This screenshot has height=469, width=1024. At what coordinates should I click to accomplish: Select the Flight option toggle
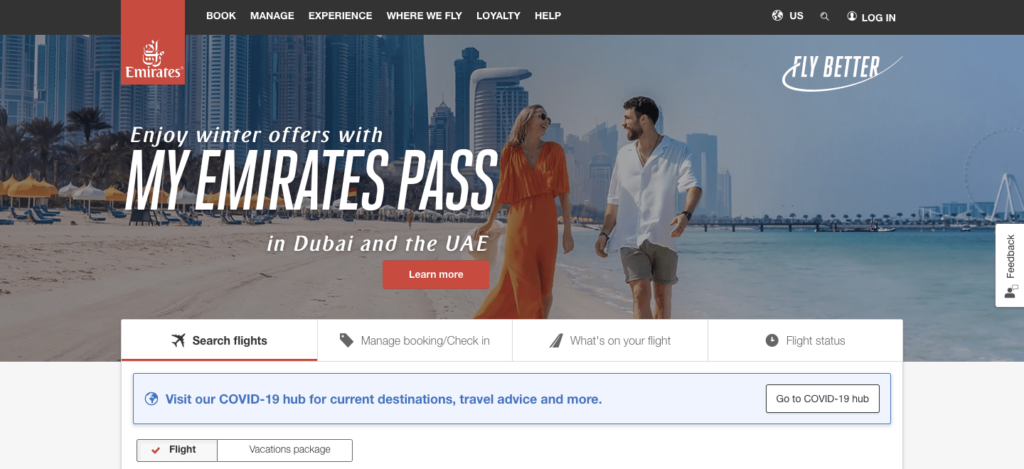point(177,450)
